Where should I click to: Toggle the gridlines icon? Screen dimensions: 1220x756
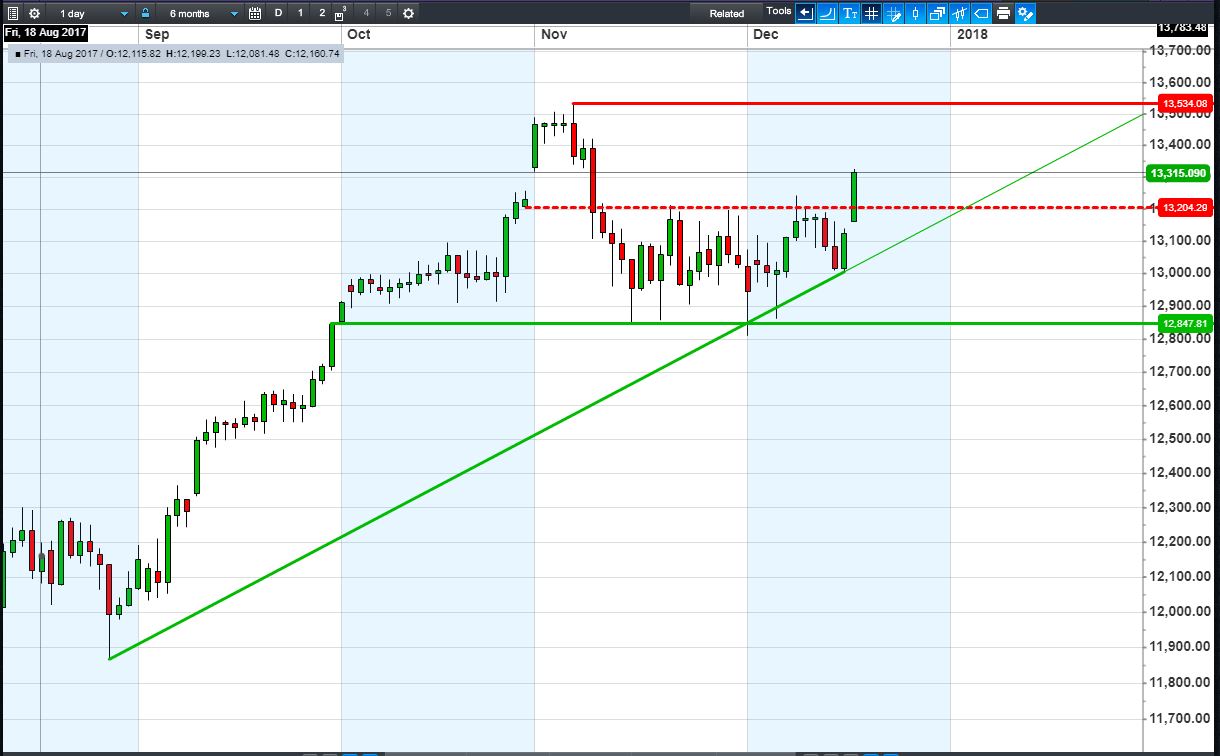click(871, 13)
